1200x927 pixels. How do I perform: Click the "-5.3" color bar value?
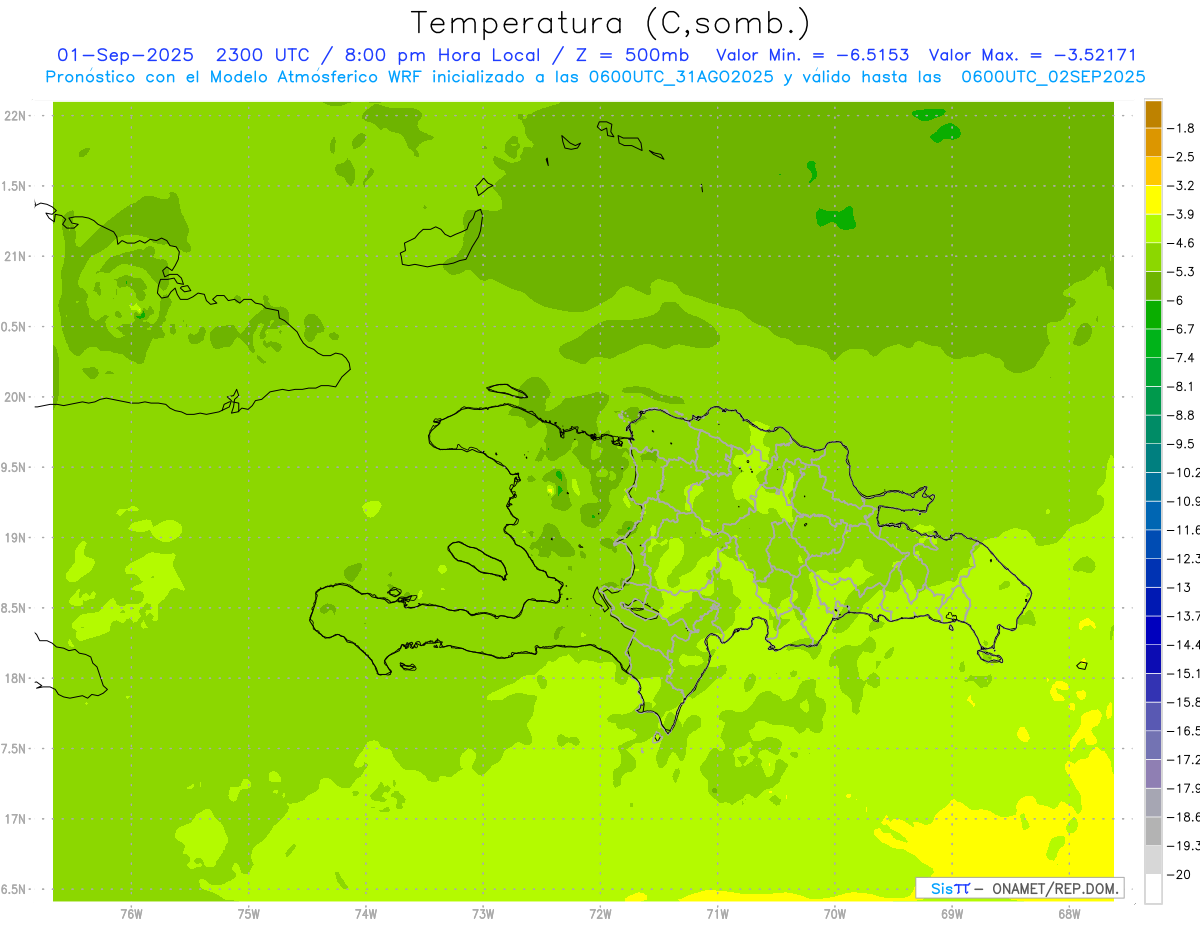click(1183, 271)
